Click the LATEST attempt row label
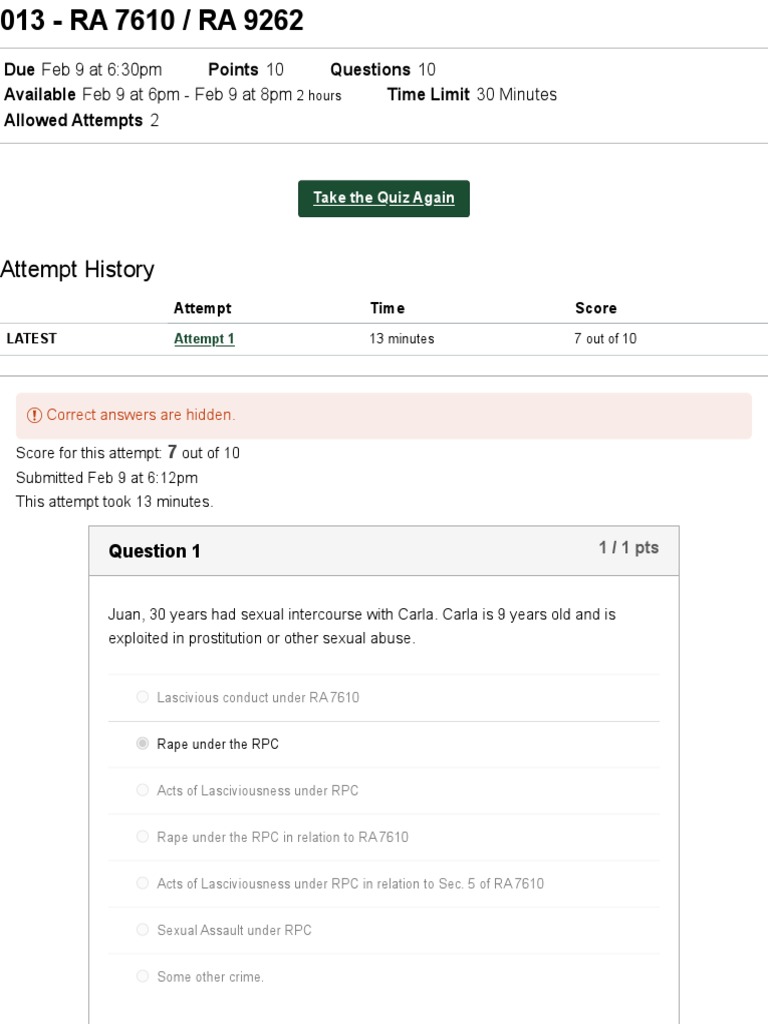The height and width of the screenshot is (1024, 768). [32, 339]
